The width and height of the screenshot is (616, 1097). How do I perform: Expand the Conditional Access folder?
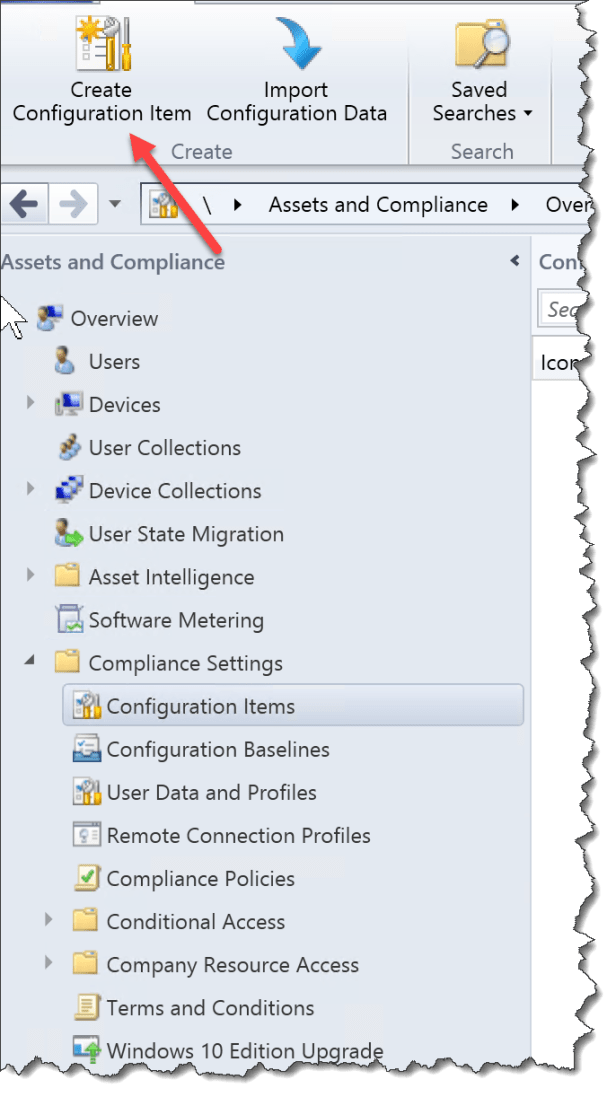pyautogui.click(x=49, y=921)
